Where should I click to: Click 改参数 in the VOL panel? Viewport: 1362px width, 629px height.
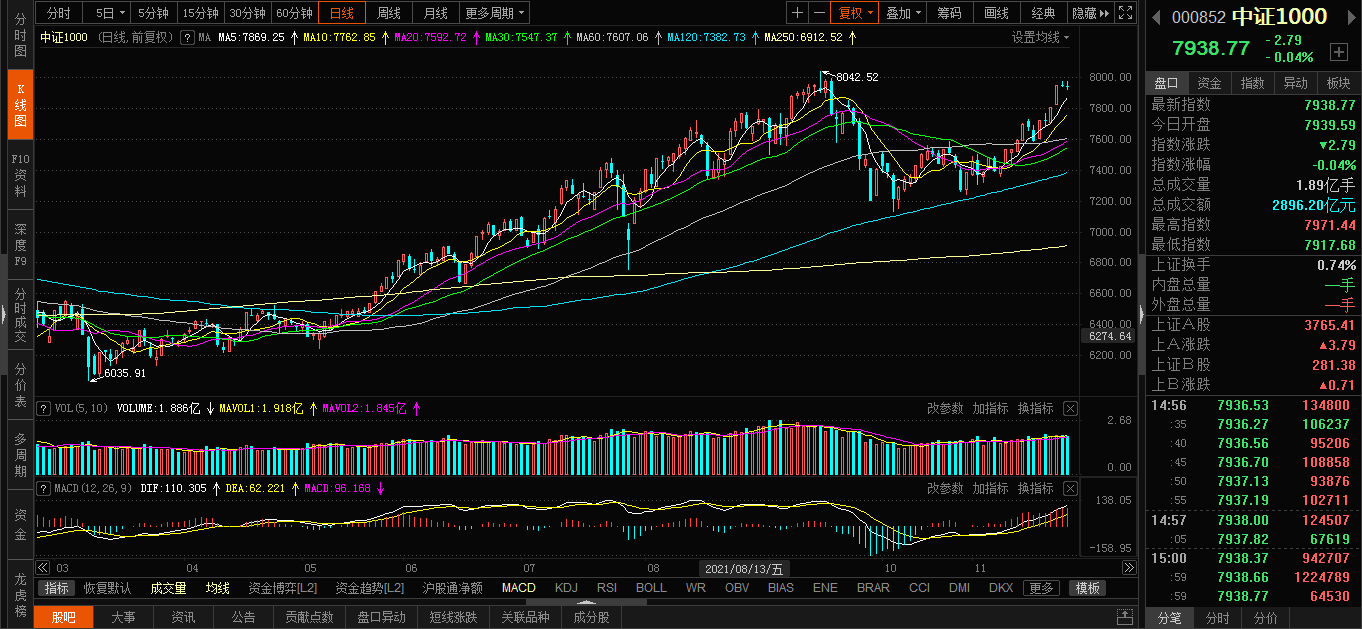944,408
